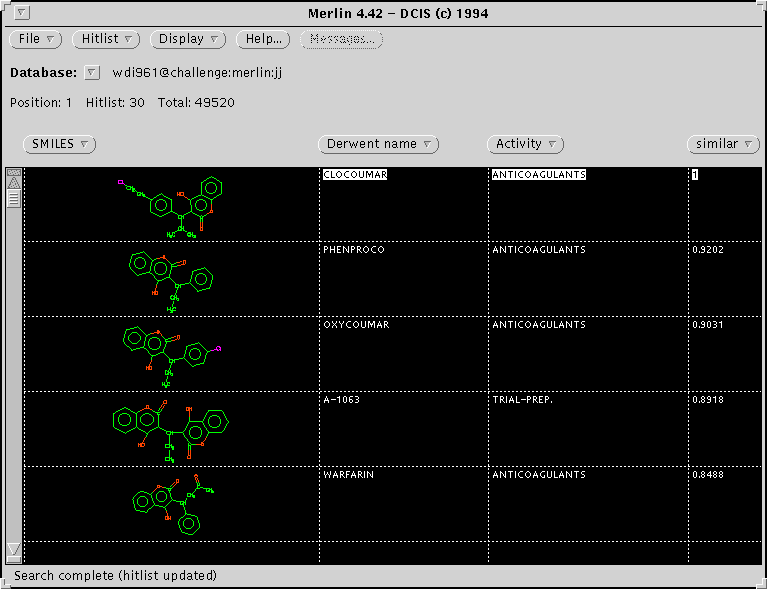Click the Messages button
Viewport: 767px width, 589px height.
[x=342, y=39]
